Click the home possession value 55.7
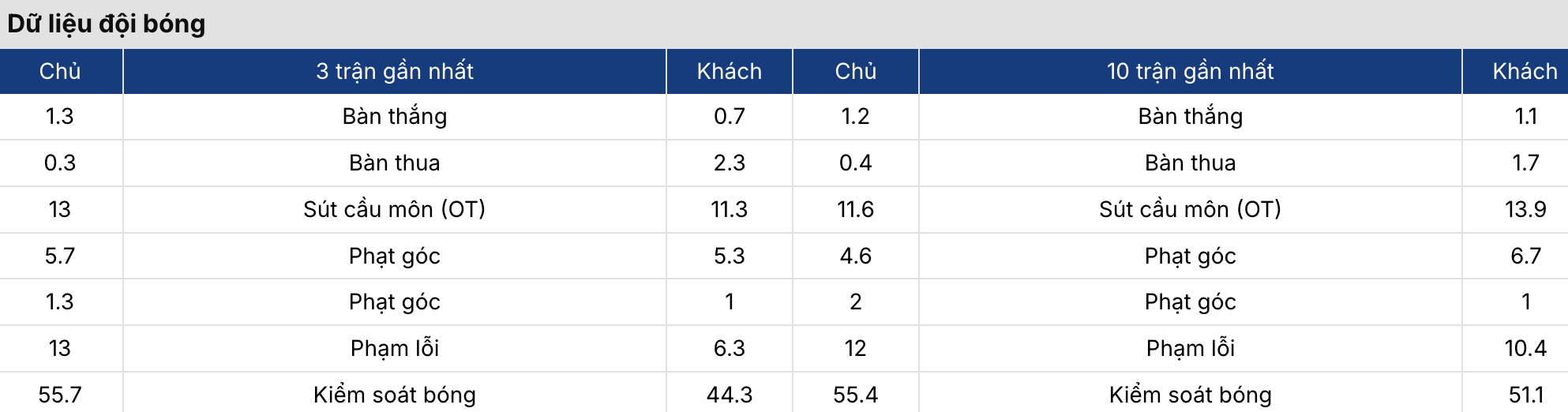Image resolution: width=1568 pixels, height=412 pixels. click(x=60, y=395)
